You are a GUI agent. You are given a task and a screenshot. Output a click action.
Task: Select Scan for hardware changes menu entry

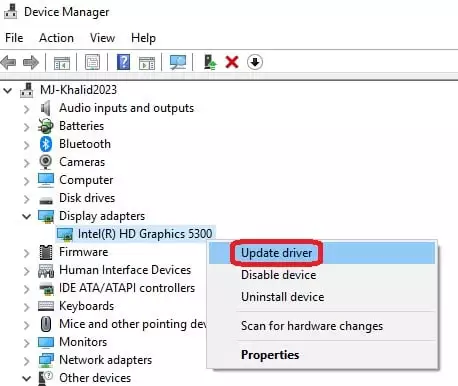[x=322, y=326]
